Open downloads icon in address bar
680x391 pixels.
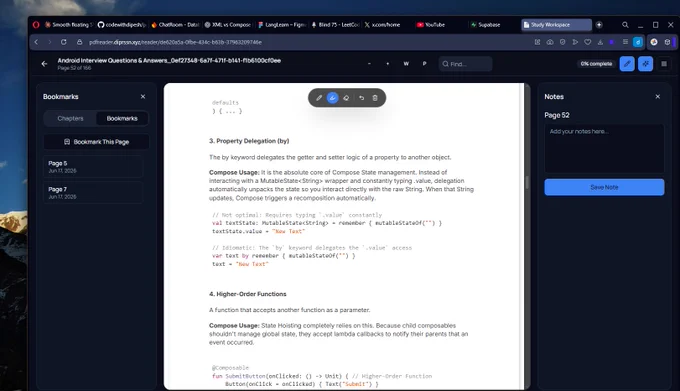[x=600, y=42]
